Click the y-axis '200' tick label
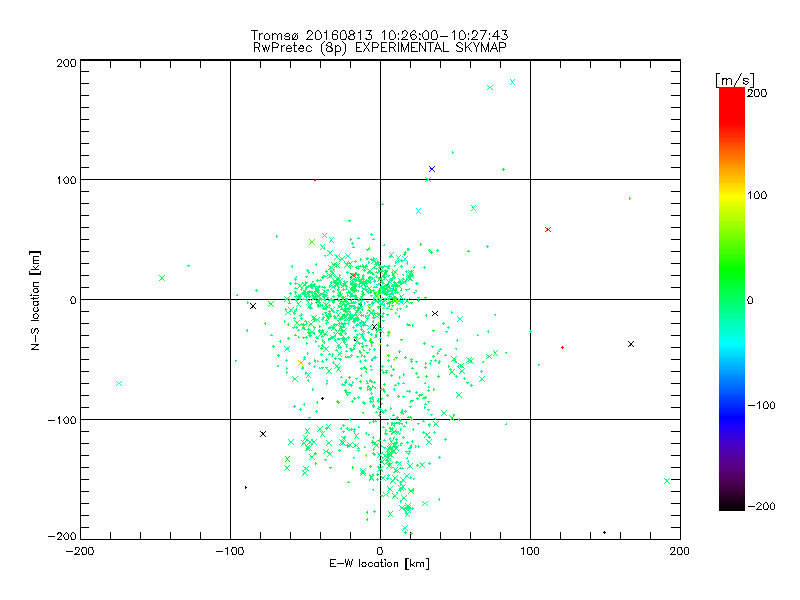 tap(66, 63)
